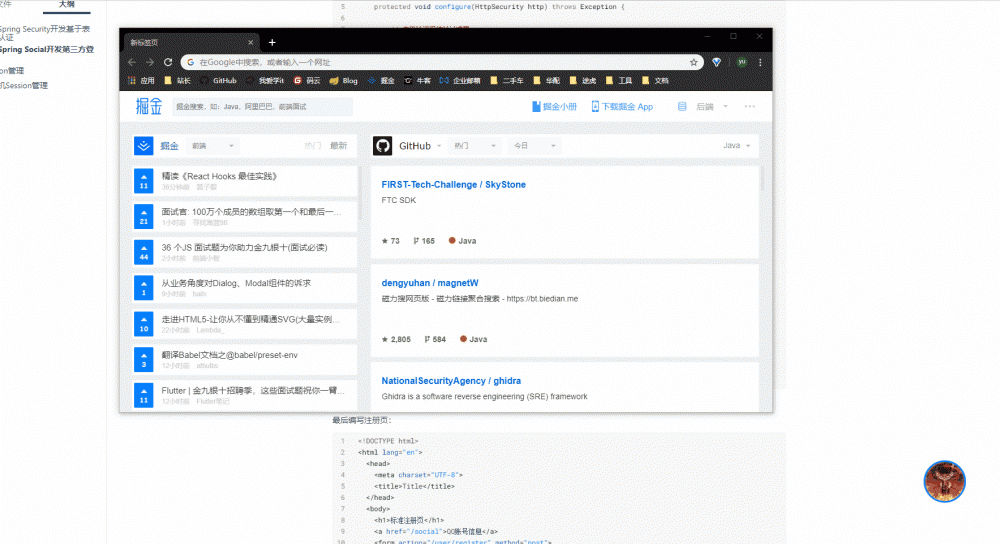
Task: Upvote the 走进HTML5 SVG article
Action: pos(143,324)
